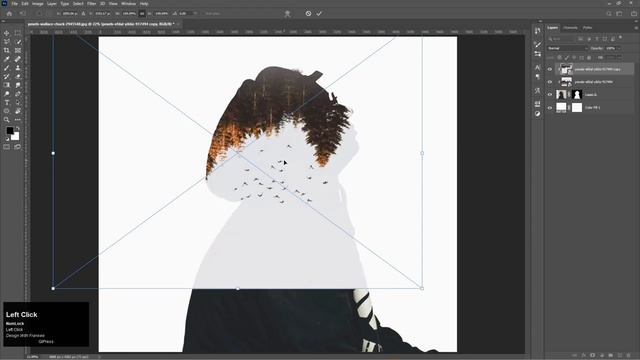This screenshot has height=360, width=640.
Task: Click the Home icon in options bar
Action: pos(9,13)
